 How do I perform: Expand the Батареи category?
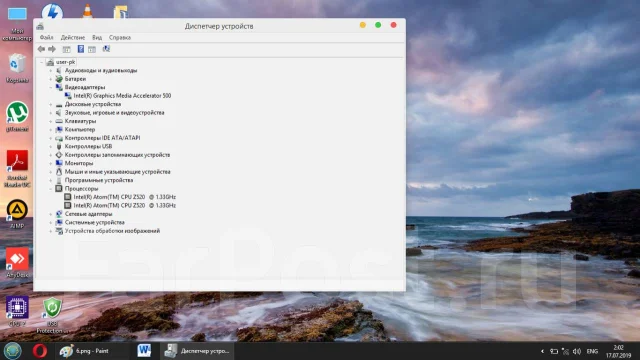(x=51, y=79)
